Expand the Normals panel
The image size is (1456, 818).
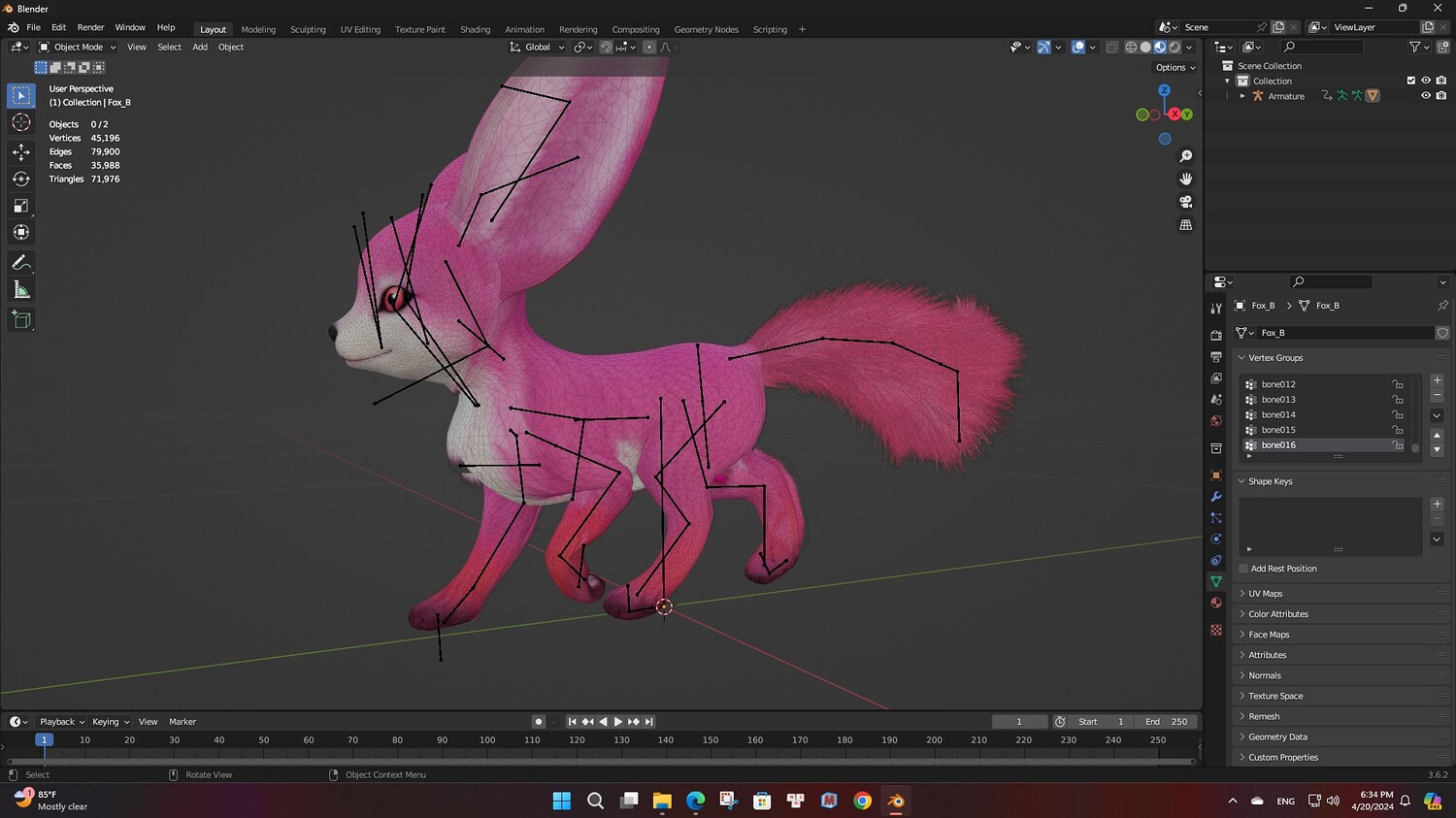1340,675
